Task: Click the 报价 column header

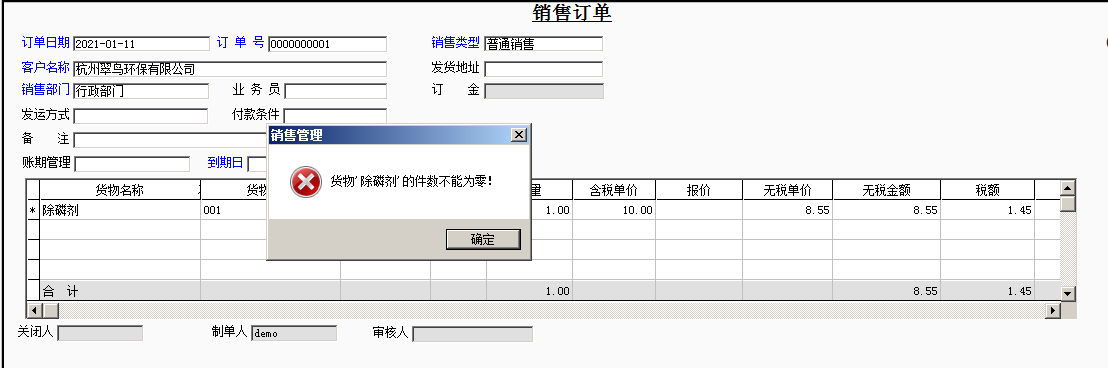Action: [699, 190]
